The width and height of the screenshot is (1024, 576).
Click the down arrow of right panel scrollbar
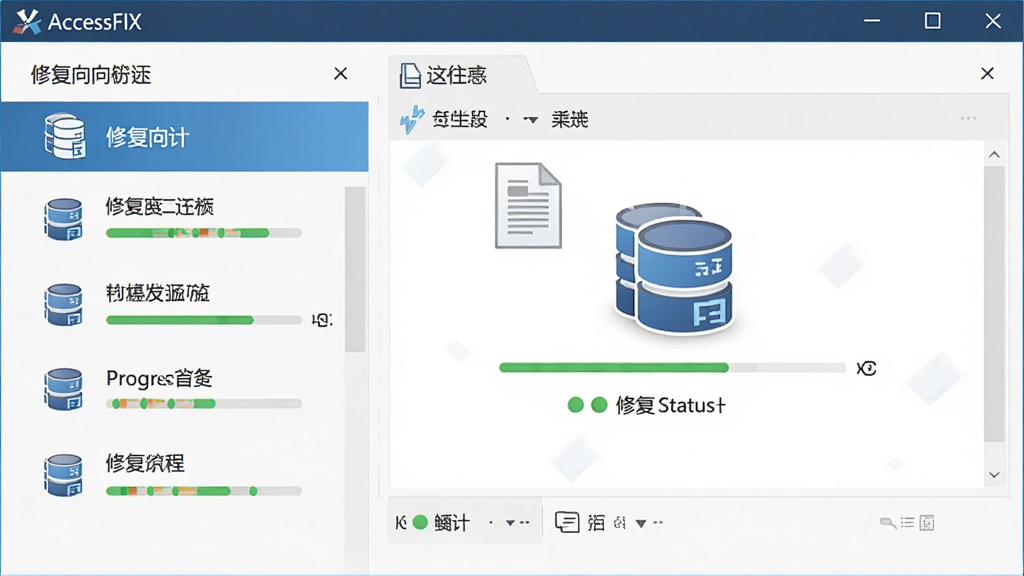click(x=994, y=475)
